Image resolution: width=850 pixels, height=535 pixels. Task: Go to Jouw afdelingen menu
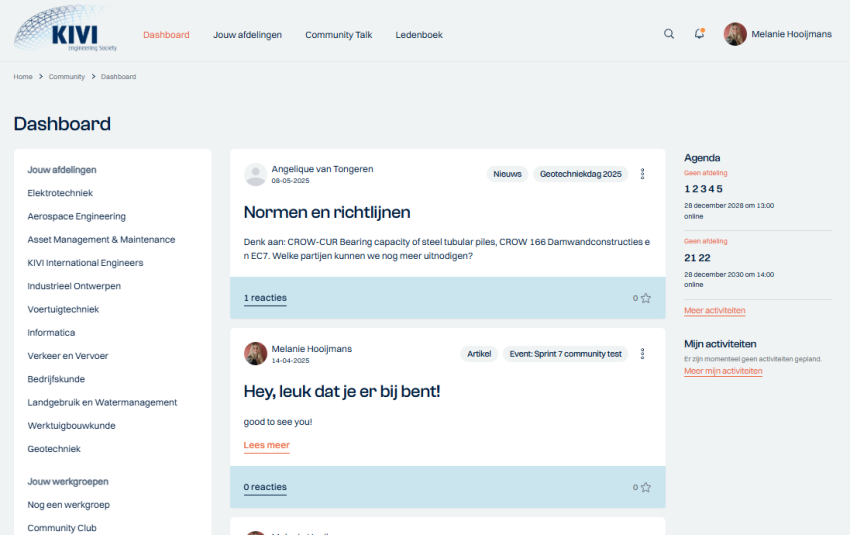coord(247,35)
